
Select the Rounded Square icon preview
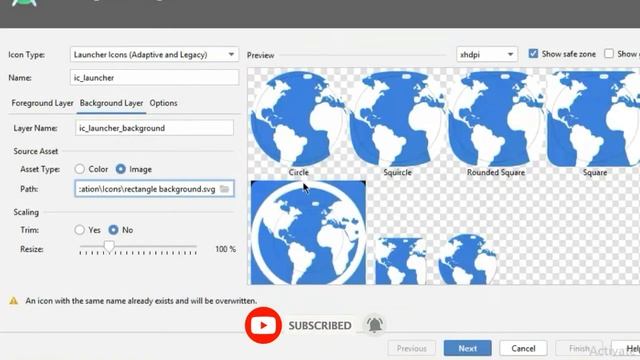pos(496,118)
